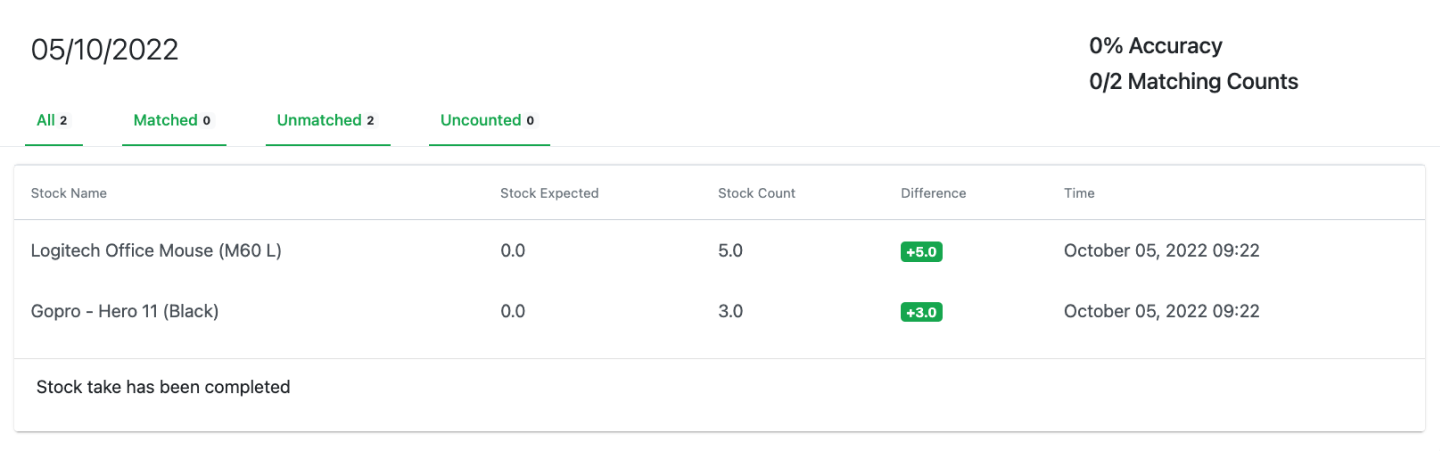Click the Stock Count column header

757,193
